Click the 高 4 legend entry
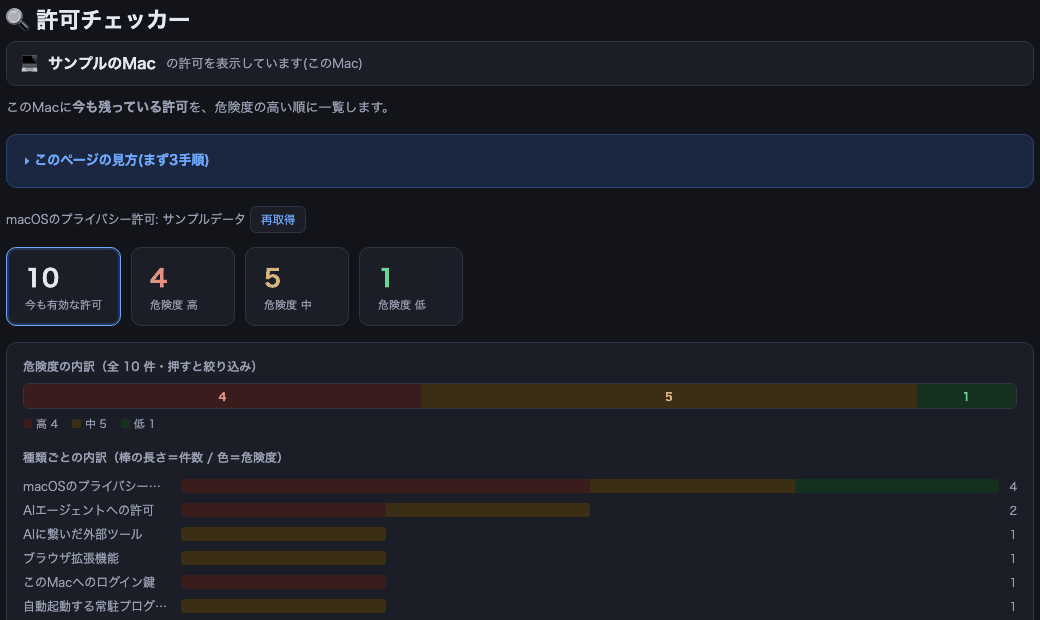 (40, 424)
